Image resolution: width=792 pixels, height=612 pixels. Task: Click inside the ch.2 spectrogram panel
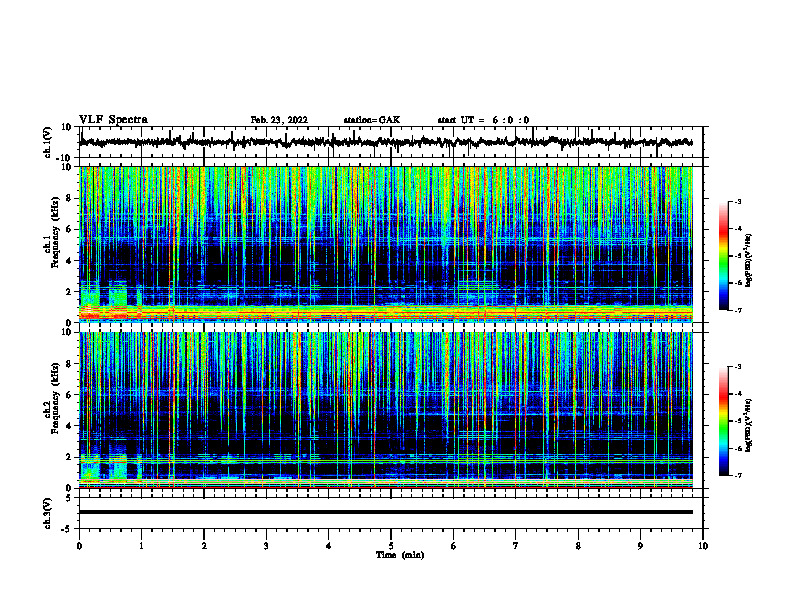click(386, 410)
